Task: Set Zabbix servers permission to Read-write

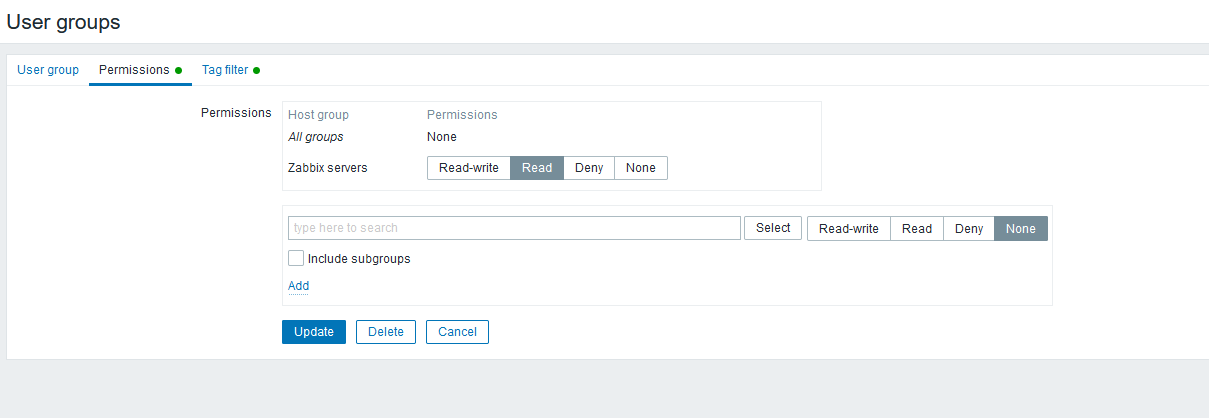Action: 468,168
